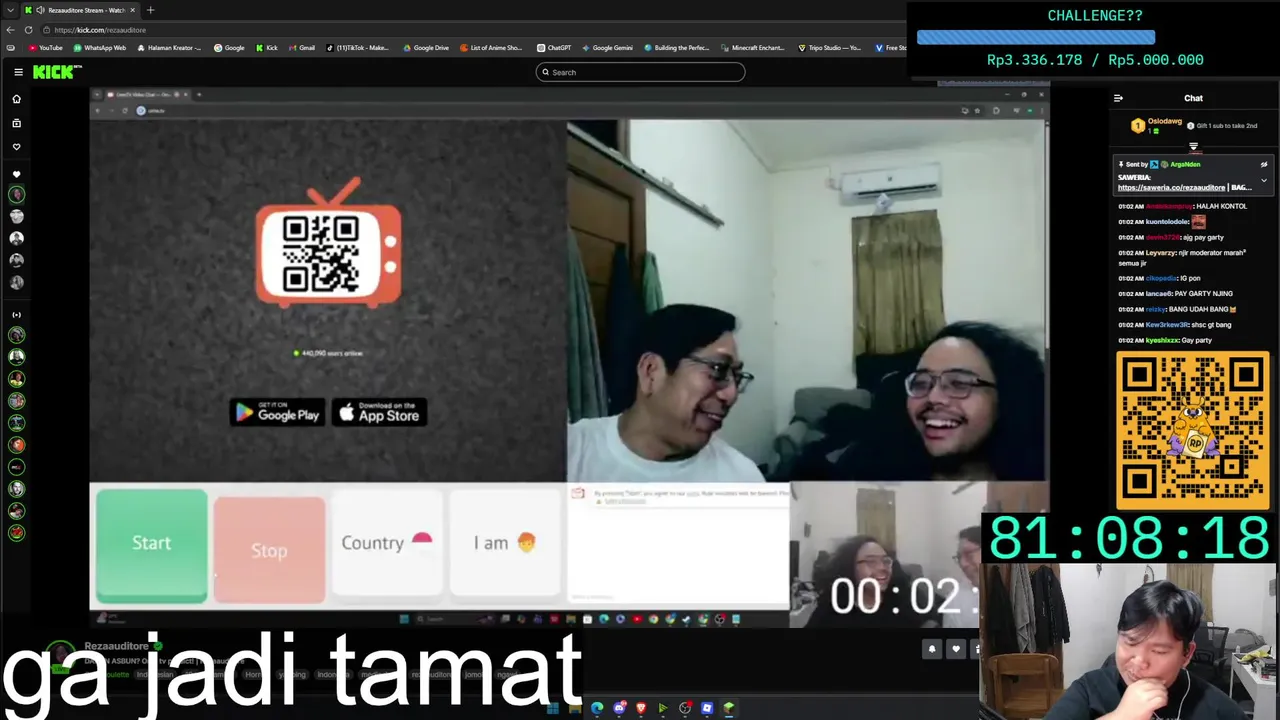The width and height of the screenshot is (1280, 720).
Task: Open List of Anime Shows bookmark
Action: 491,48
